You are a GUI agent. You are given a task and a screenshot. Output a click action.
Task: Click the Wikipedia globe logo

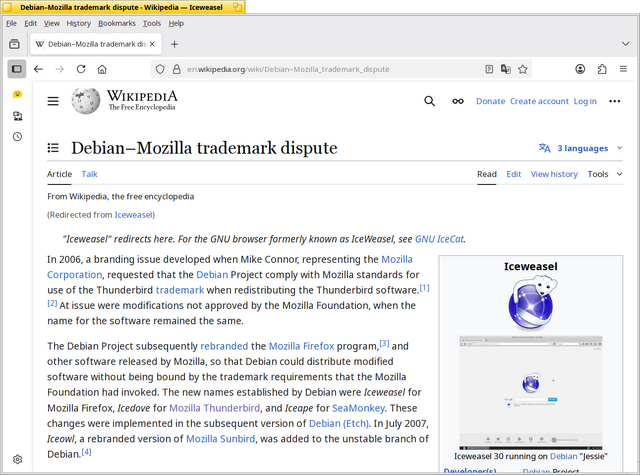coord(86,101)
